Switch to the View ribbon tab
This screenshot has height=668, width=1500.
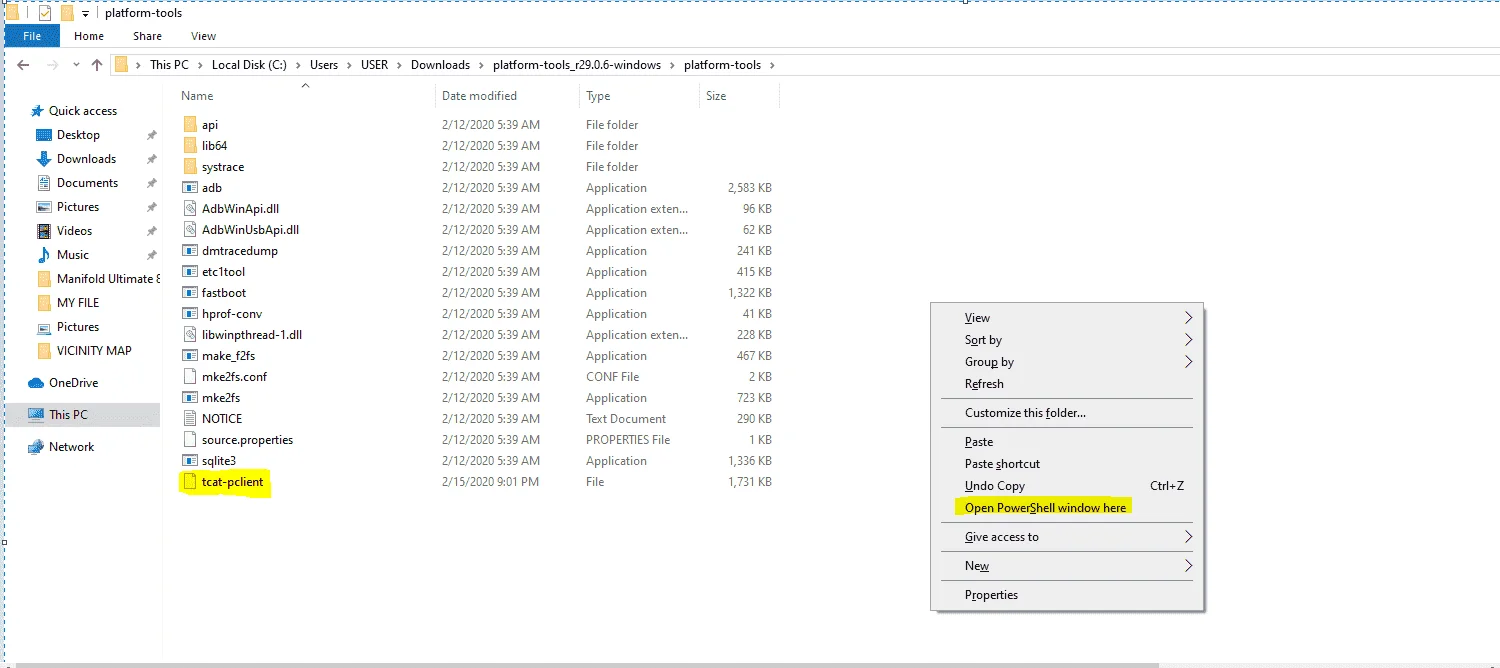click(203, 36)
